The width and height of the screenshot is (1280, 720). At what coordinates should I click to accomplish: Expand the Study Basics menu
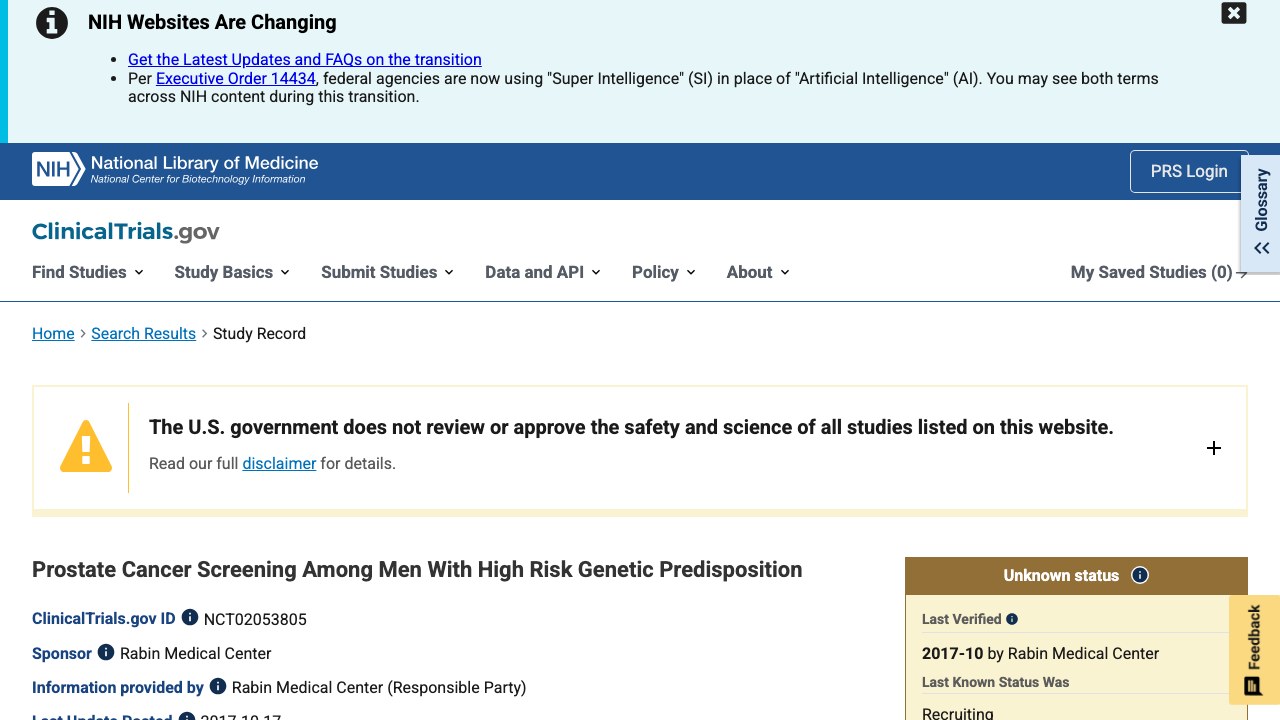[x=232, y=272]
